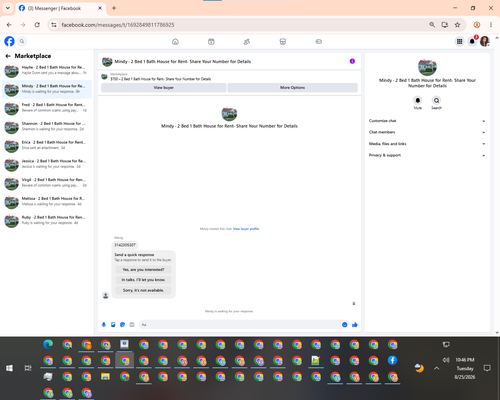Open Melissa conversation in list
This screenshot has width=500, height=400.
click(x=47, y=201)
